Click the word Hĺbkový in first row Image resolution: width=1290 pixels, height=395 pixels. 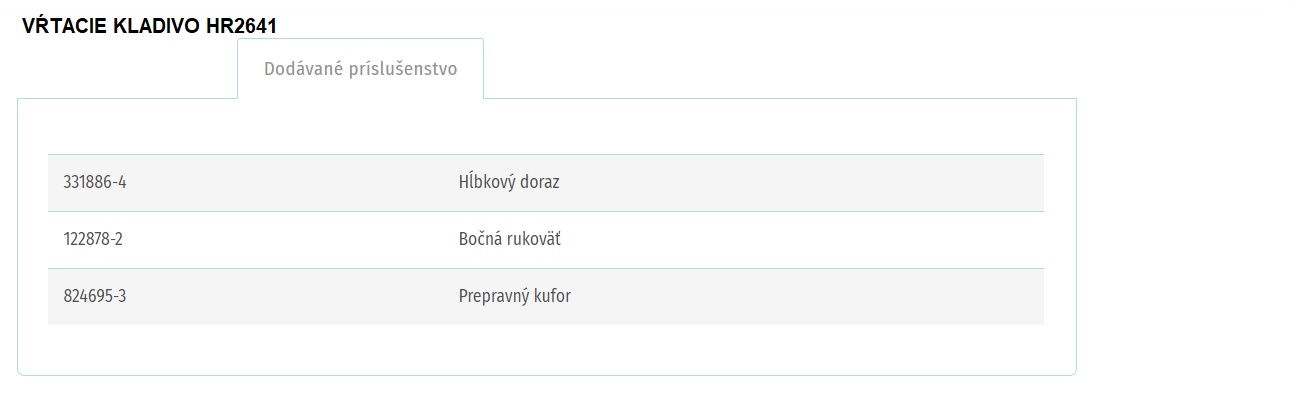tap(487, 183)
